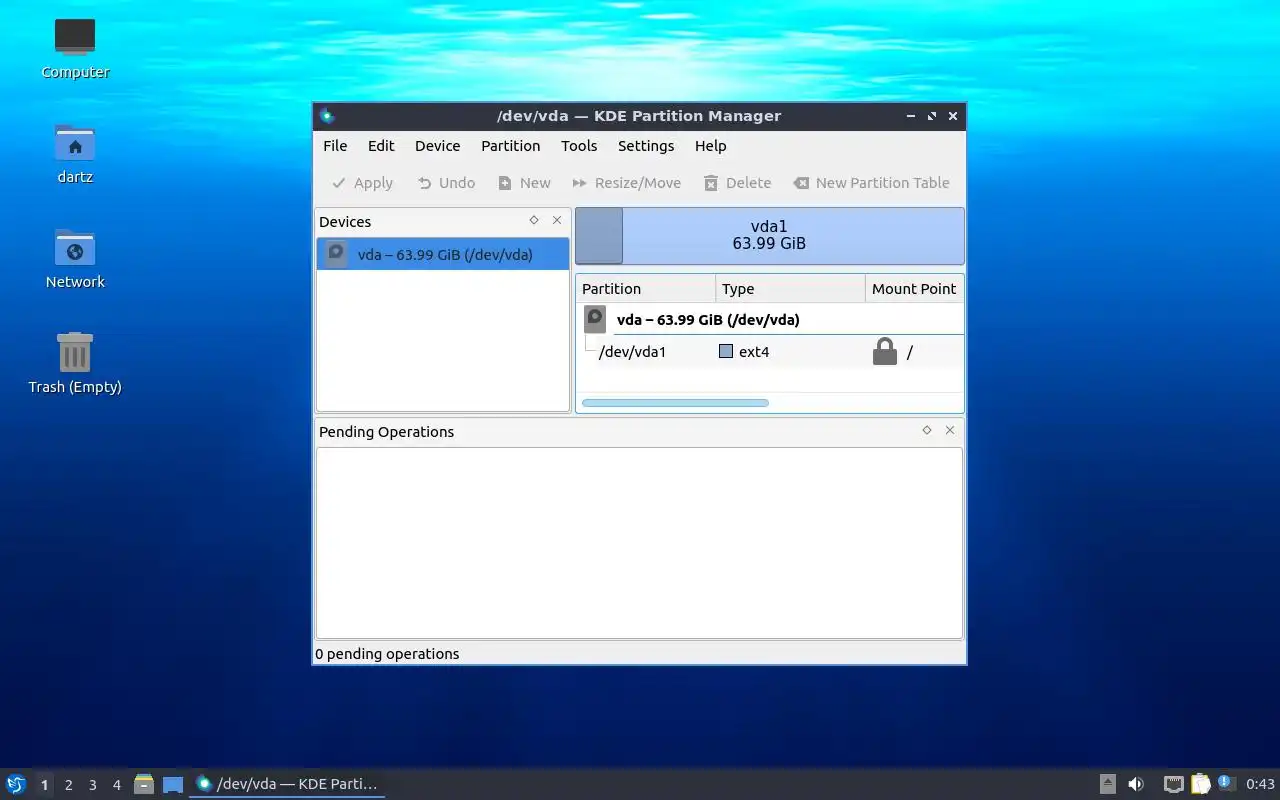The image size is (1280, 800).
Task: Click the hard disk icon in partition tree
Action: tap(595, 320)
